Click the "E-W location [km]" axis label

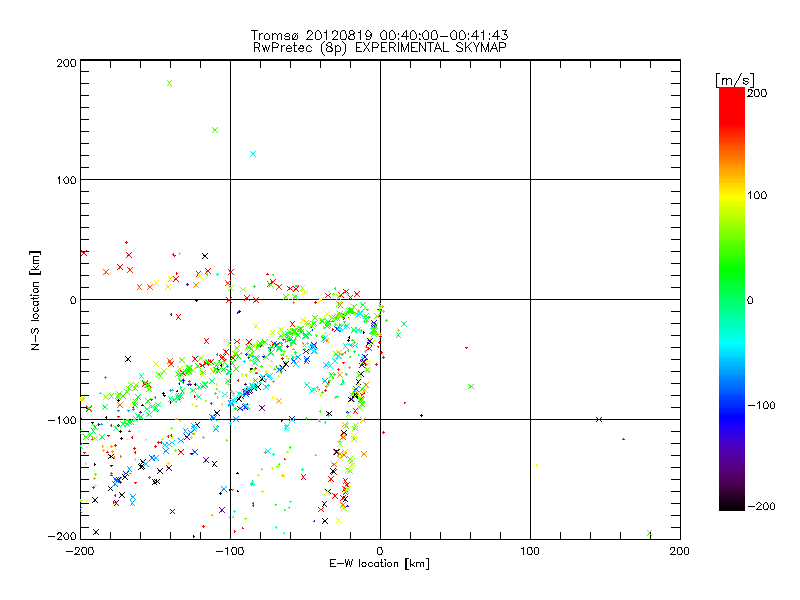379,564
